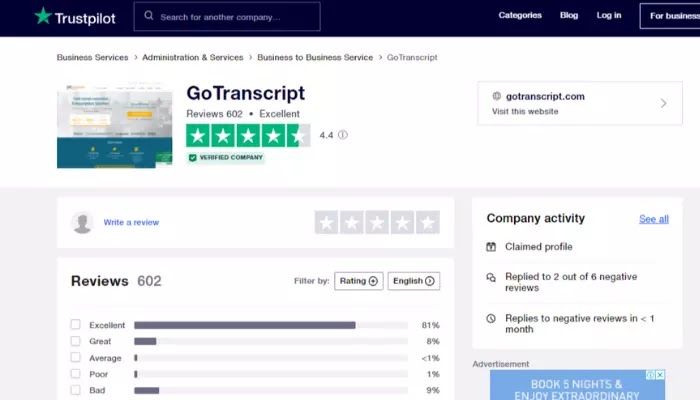The height and width of the screenshot is (400, 700).
Task: Open the Blog page
Action: coord(569,15)
